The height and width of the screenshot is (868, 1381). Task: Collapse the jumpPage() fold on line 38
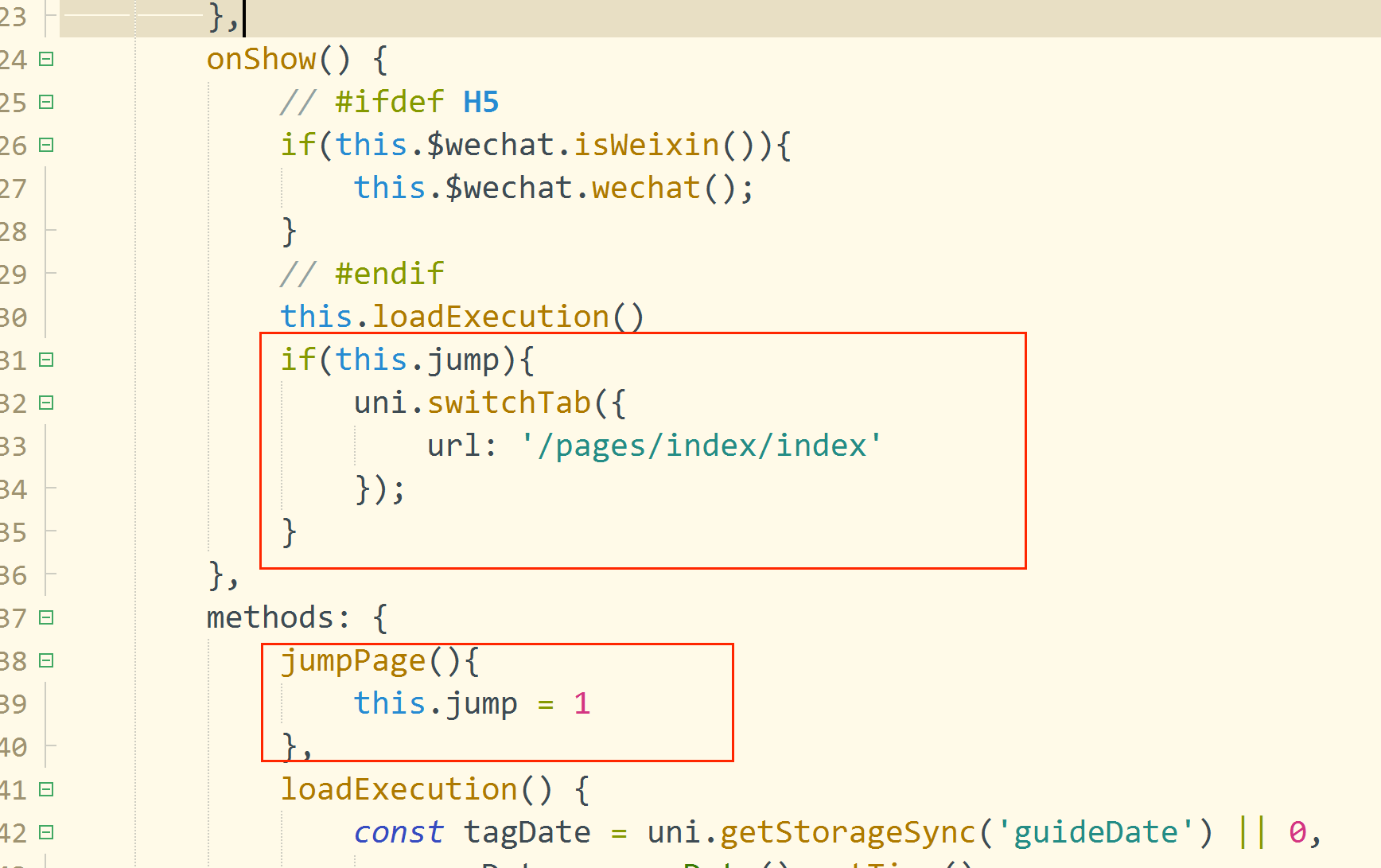(46, 660)
